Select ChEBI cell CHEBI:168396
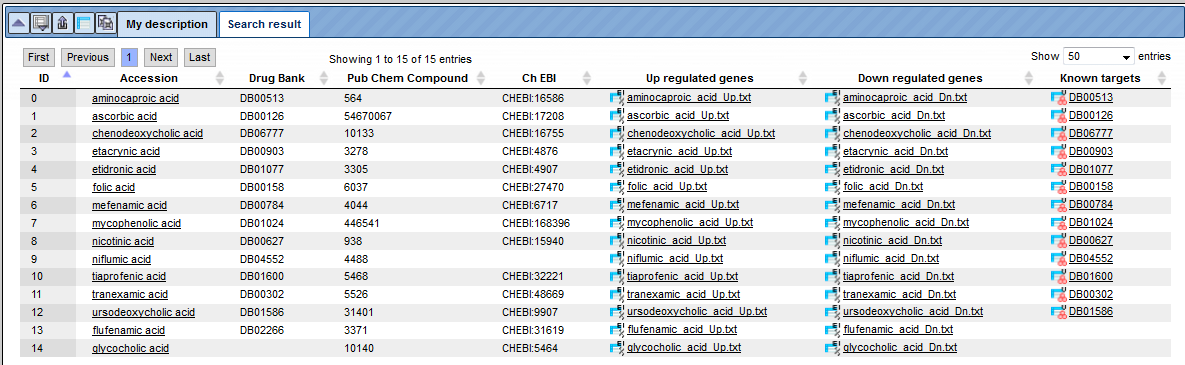 tap(535, 223)
